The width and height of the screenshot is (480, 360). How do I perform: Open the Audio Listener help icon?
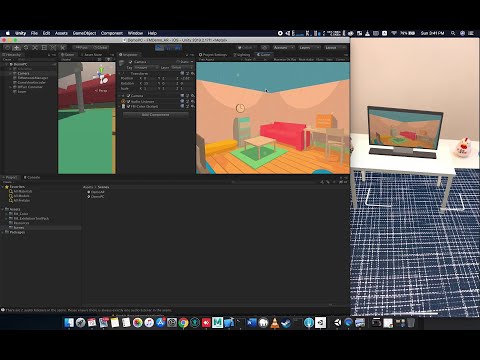coord(182,101)
